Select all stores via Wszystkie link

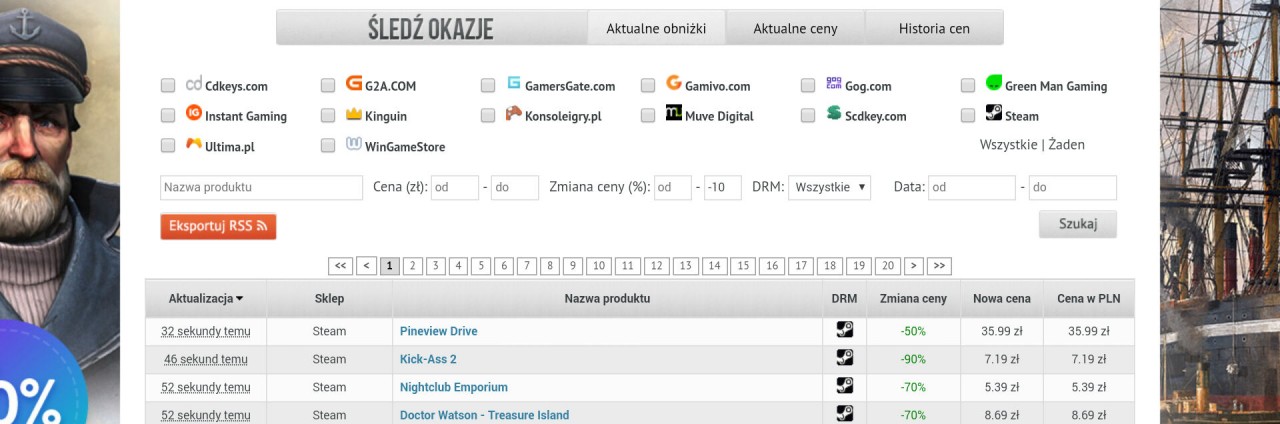click(1009, 144)
